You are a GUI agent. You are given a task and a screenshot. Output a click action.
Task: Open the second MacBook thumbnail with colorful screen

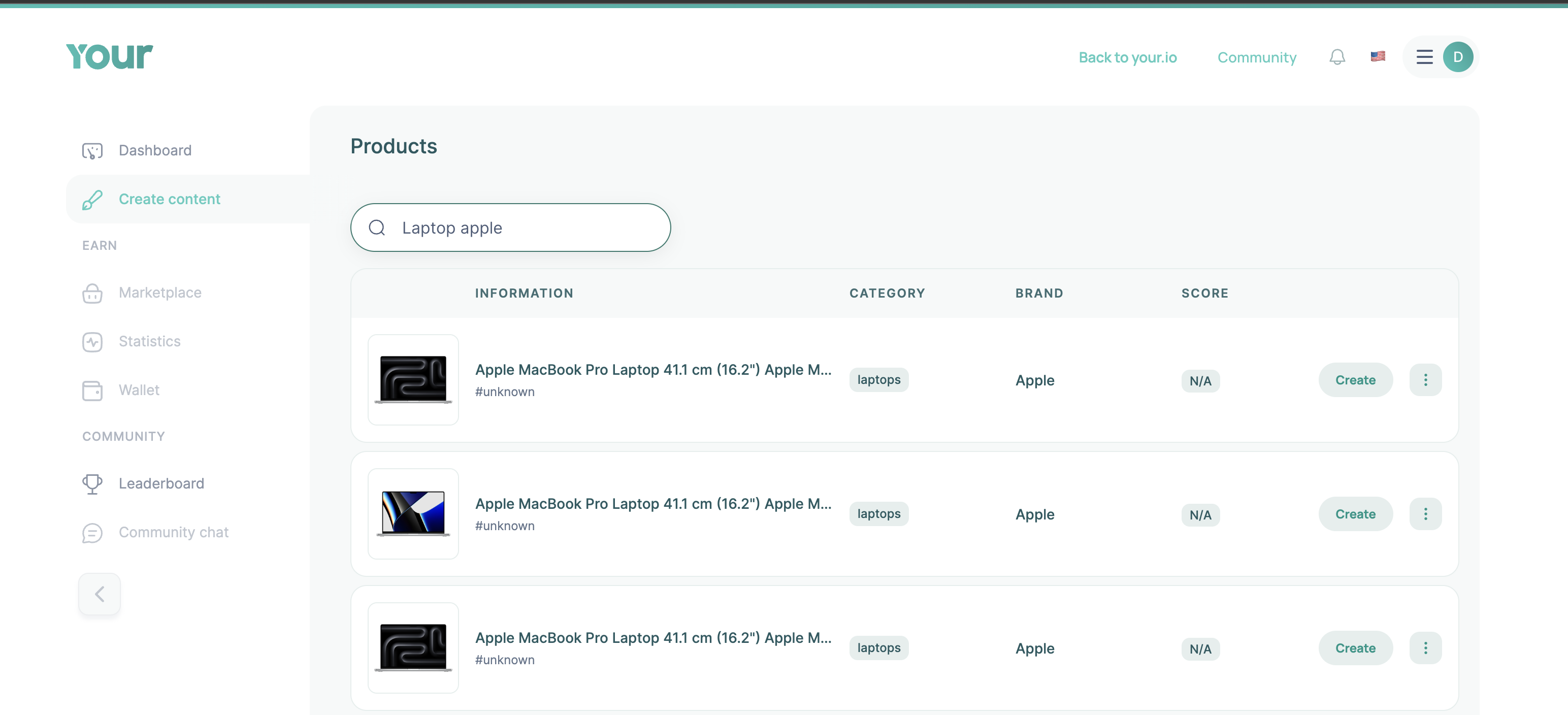coord(413,514)
